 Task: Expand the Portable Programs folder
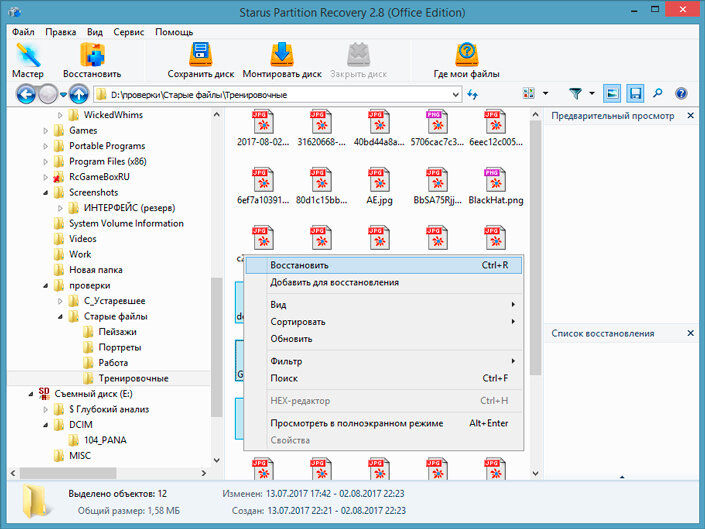click(x=45, y=146)
